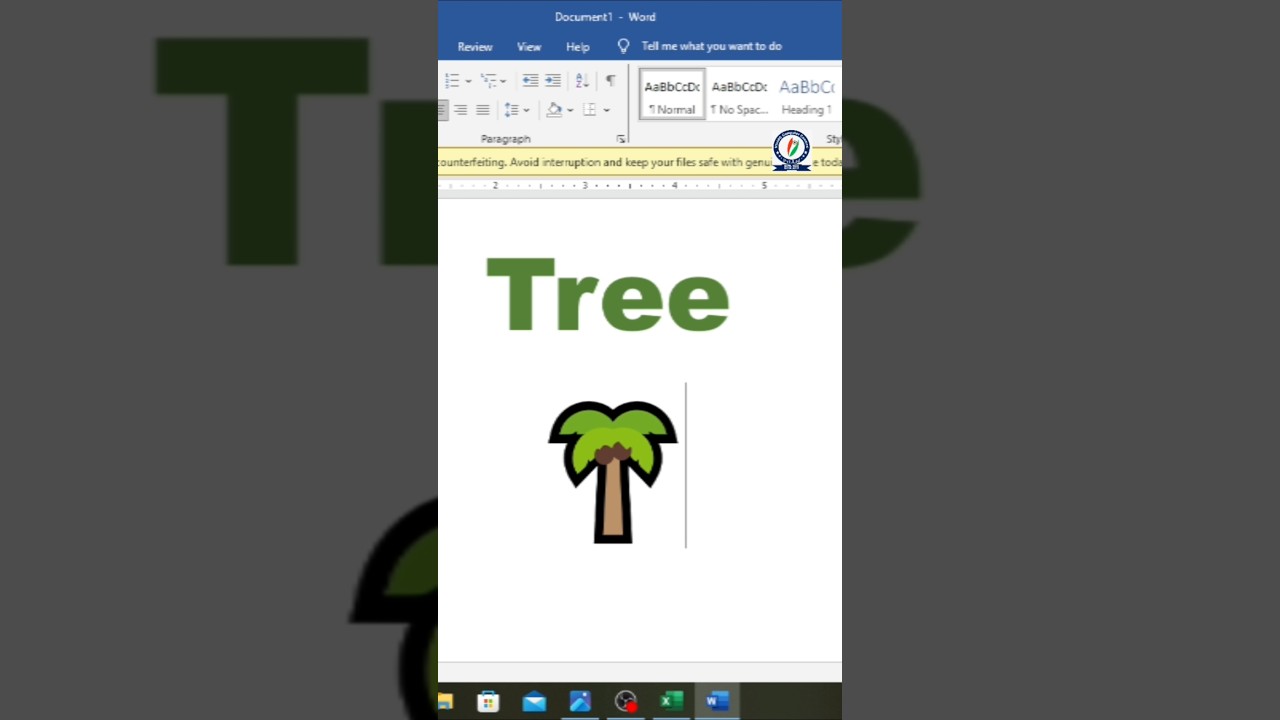Select the Align Right icon

460,110
